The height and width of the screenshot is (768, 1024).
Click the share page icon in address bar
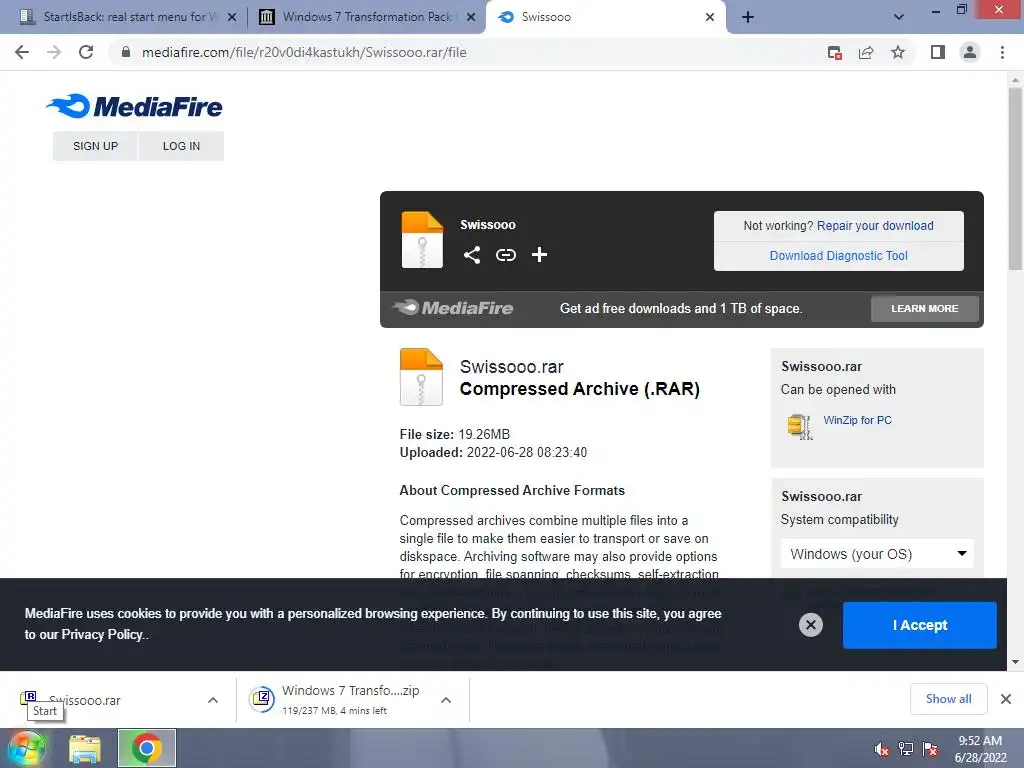tap(866, 52)
